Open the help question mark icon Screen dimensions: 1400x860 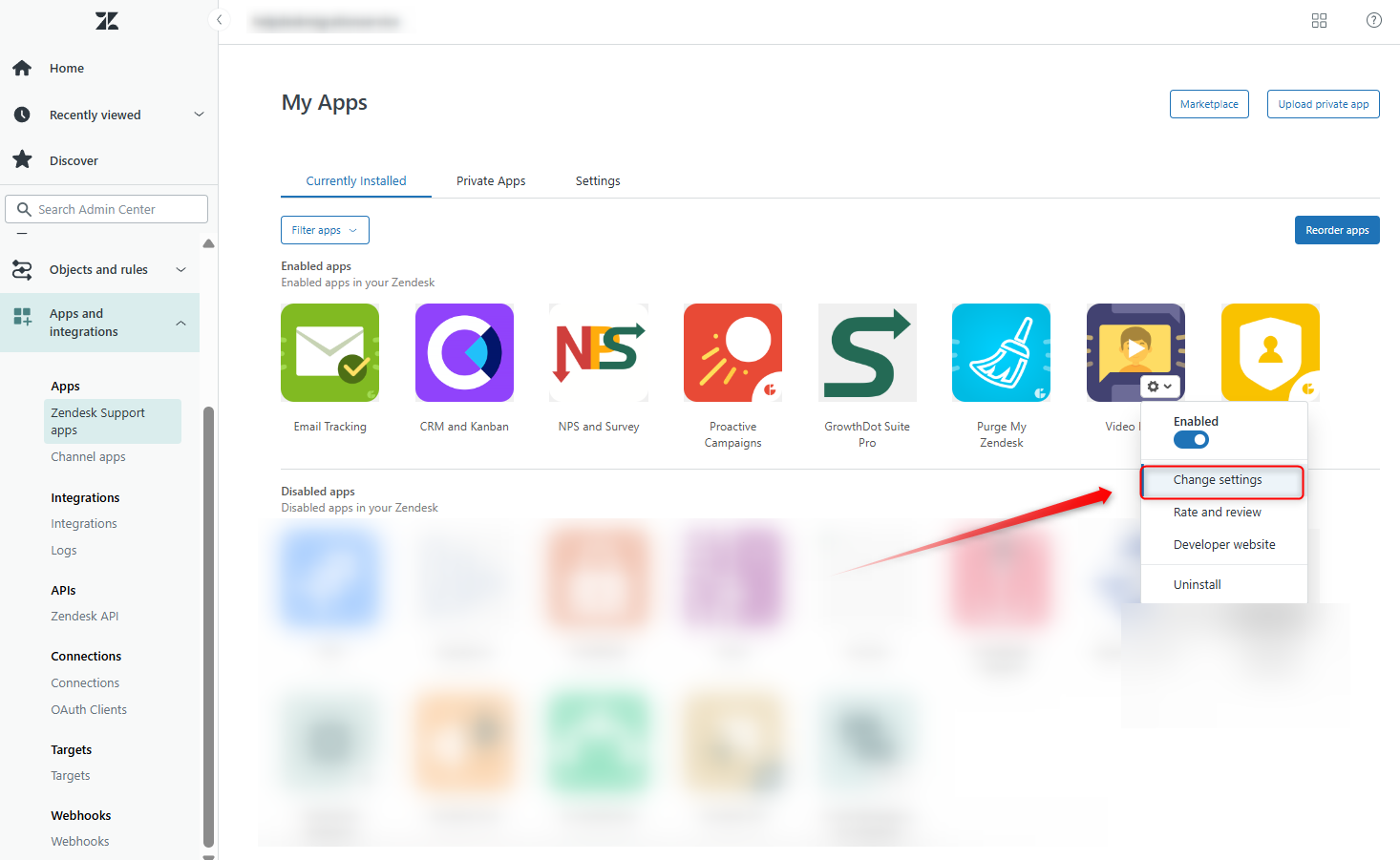(x=1373, y=20)
